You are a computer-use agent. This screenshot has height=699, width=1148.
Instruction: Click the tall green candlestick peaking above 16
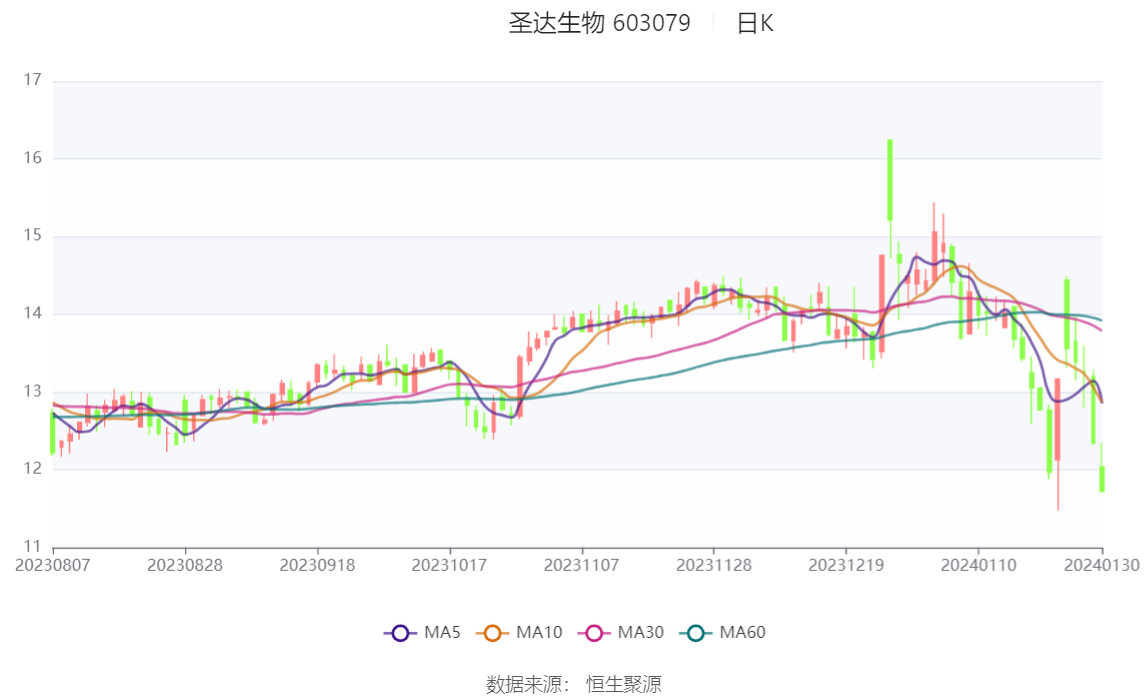[890, 180]
